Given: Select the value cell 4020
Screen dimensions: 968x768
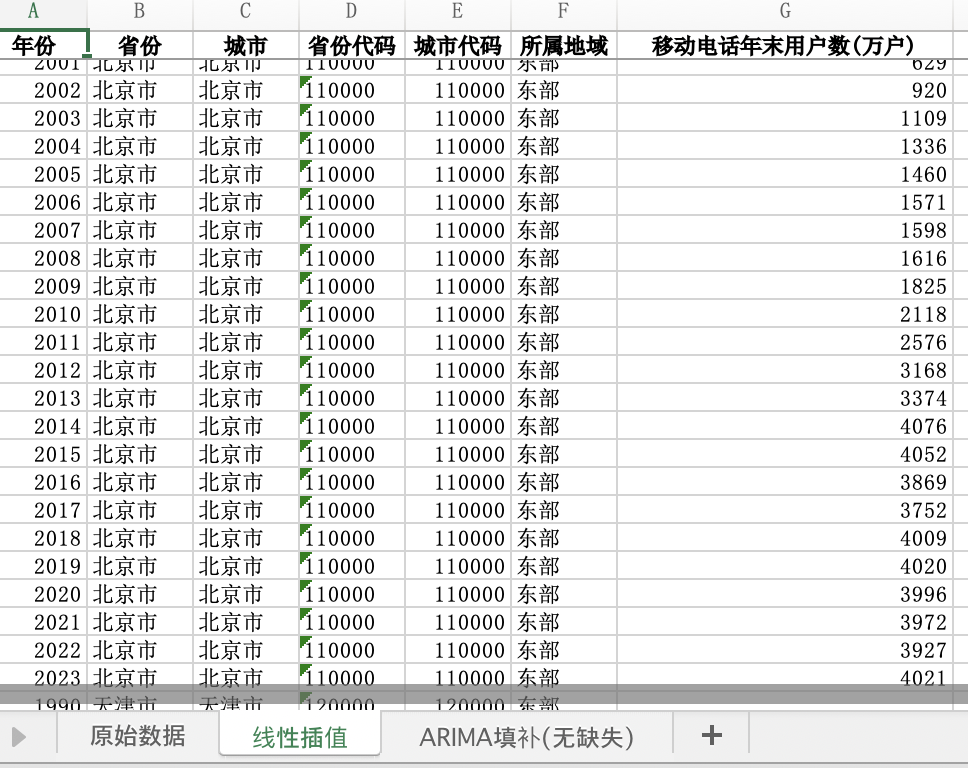Looking at the screenshot, I should 785,566.
